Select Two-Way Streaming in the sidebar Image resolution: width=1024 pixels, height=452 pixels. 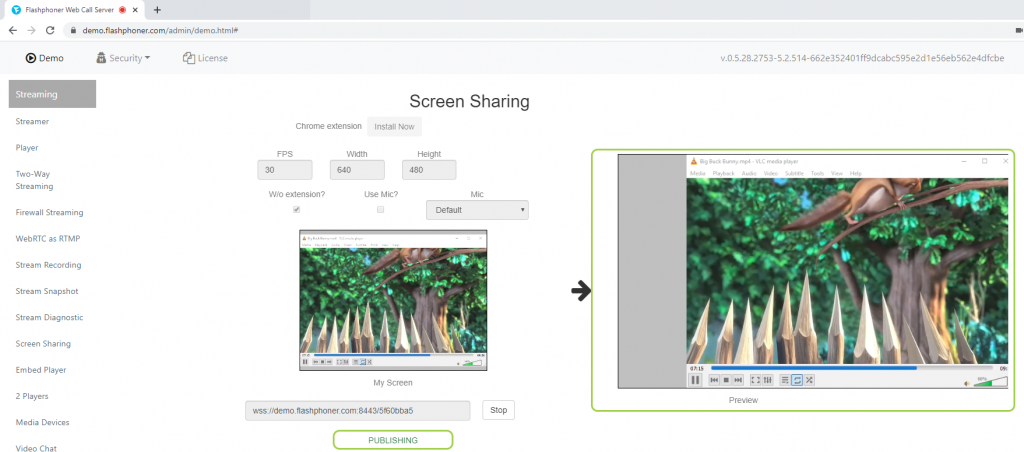click(x=34, y=180)
